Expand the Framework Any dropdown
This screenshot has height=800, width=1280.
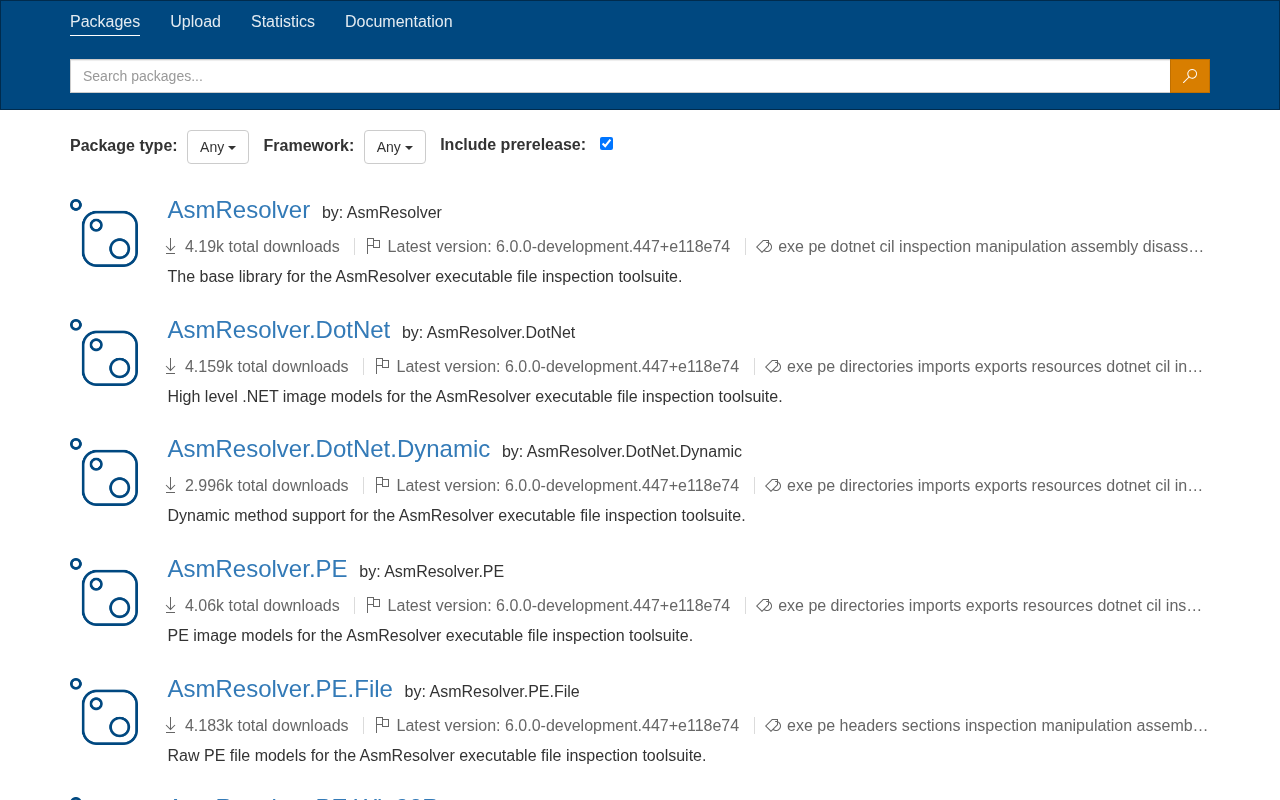tap(395, 147)
